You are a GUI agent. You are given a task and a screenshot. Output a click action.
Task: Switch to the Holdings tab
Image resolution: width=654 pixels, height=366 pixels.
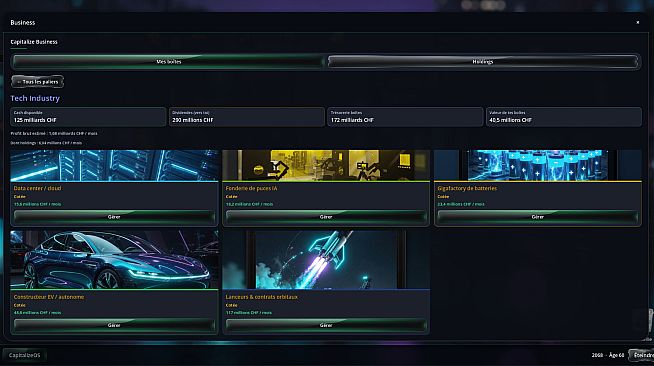pos(483,61)
